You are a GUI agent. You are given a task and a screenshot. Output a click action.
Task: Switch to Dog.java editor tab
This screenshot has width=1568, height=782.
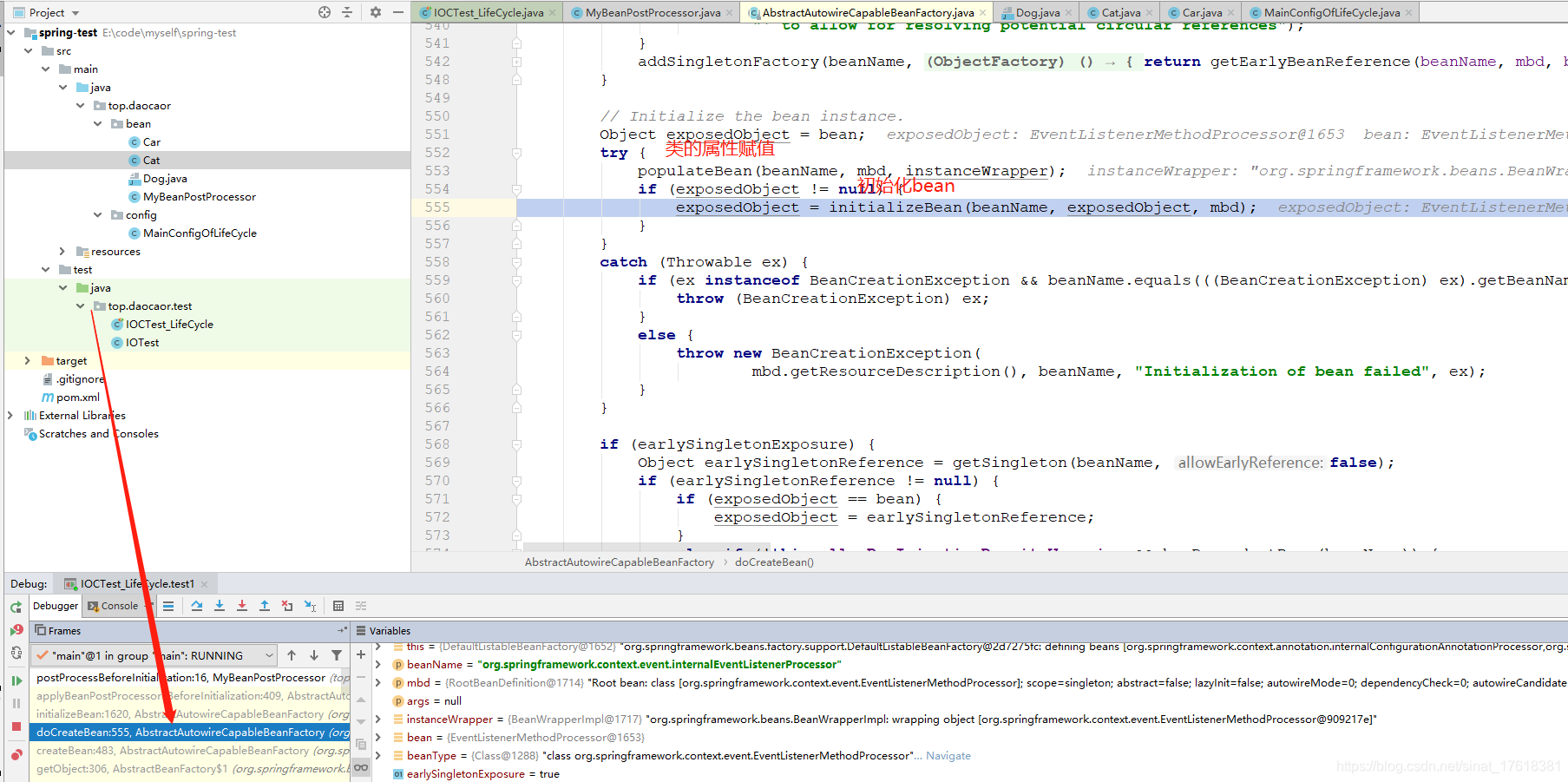point(1036,12)
